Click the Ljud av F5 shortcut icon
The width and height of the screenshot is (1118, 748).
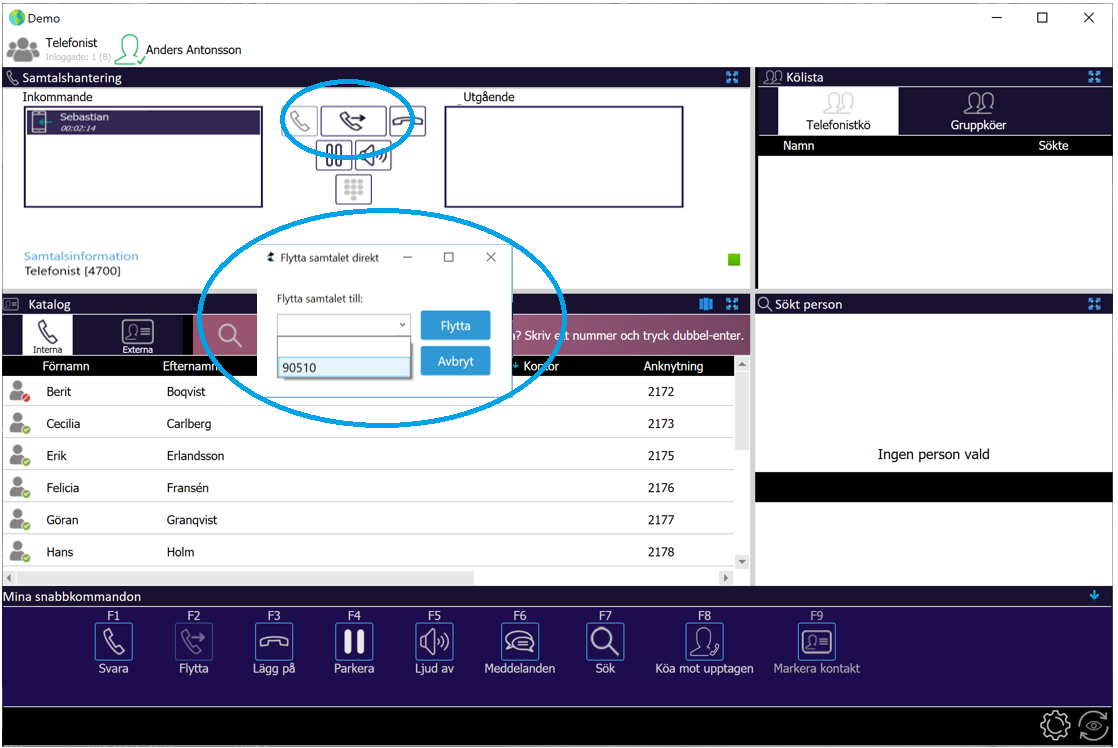pos(434,642)
